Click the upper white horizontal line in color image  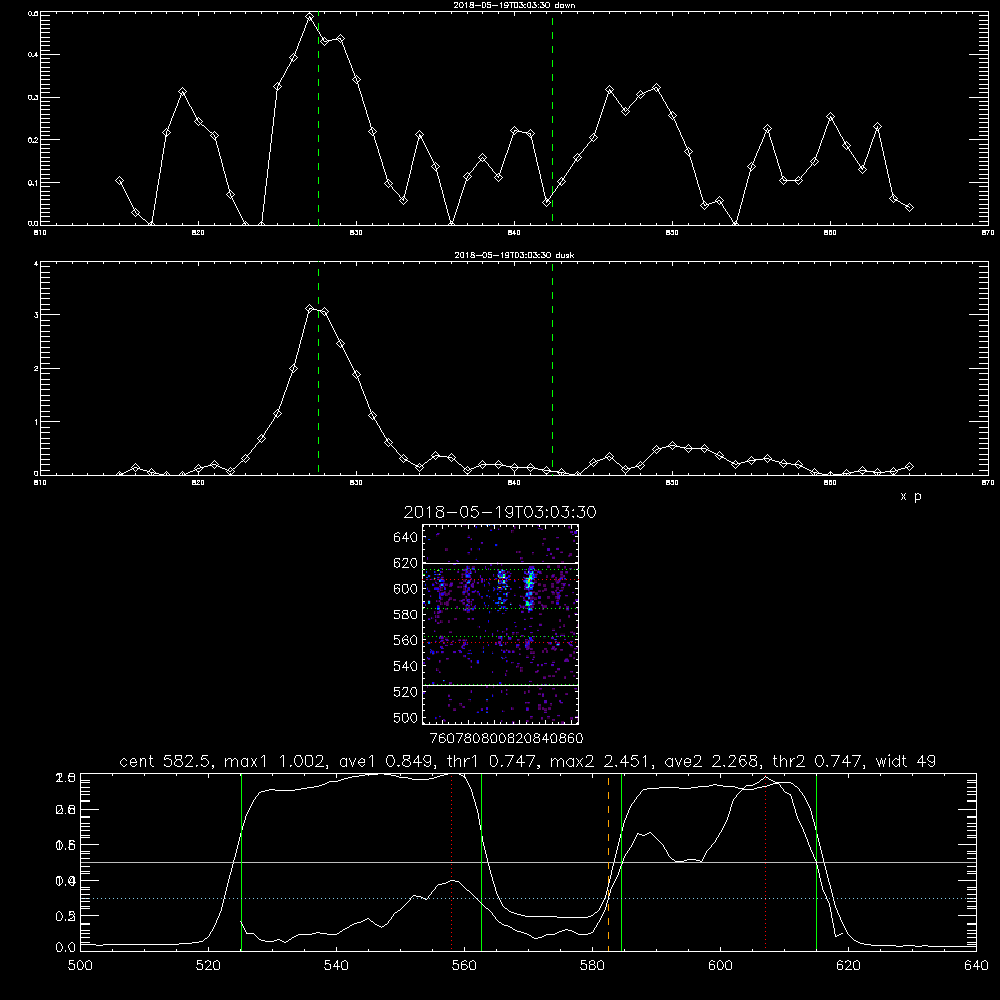tap(501, 563)
